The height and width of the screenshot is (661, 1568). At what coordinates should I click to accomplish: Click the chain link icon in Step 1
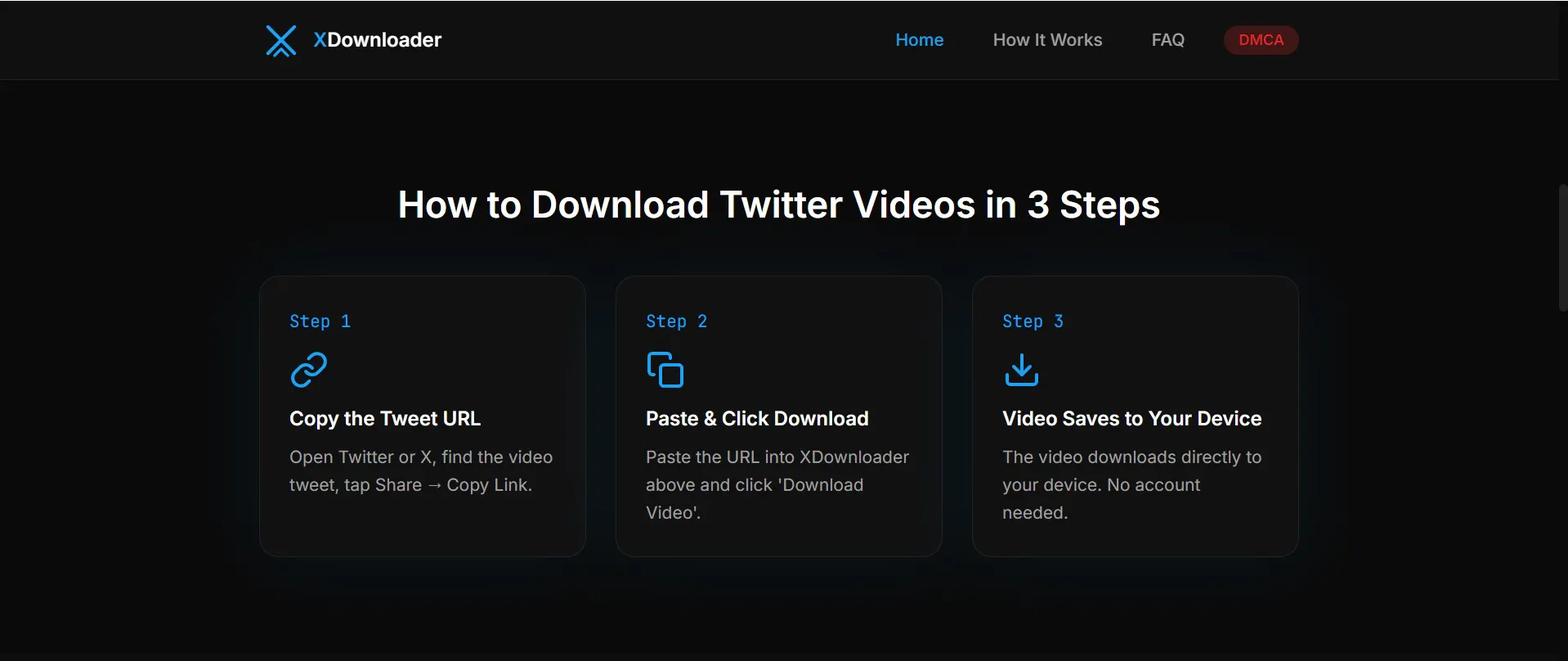(309, 370)
